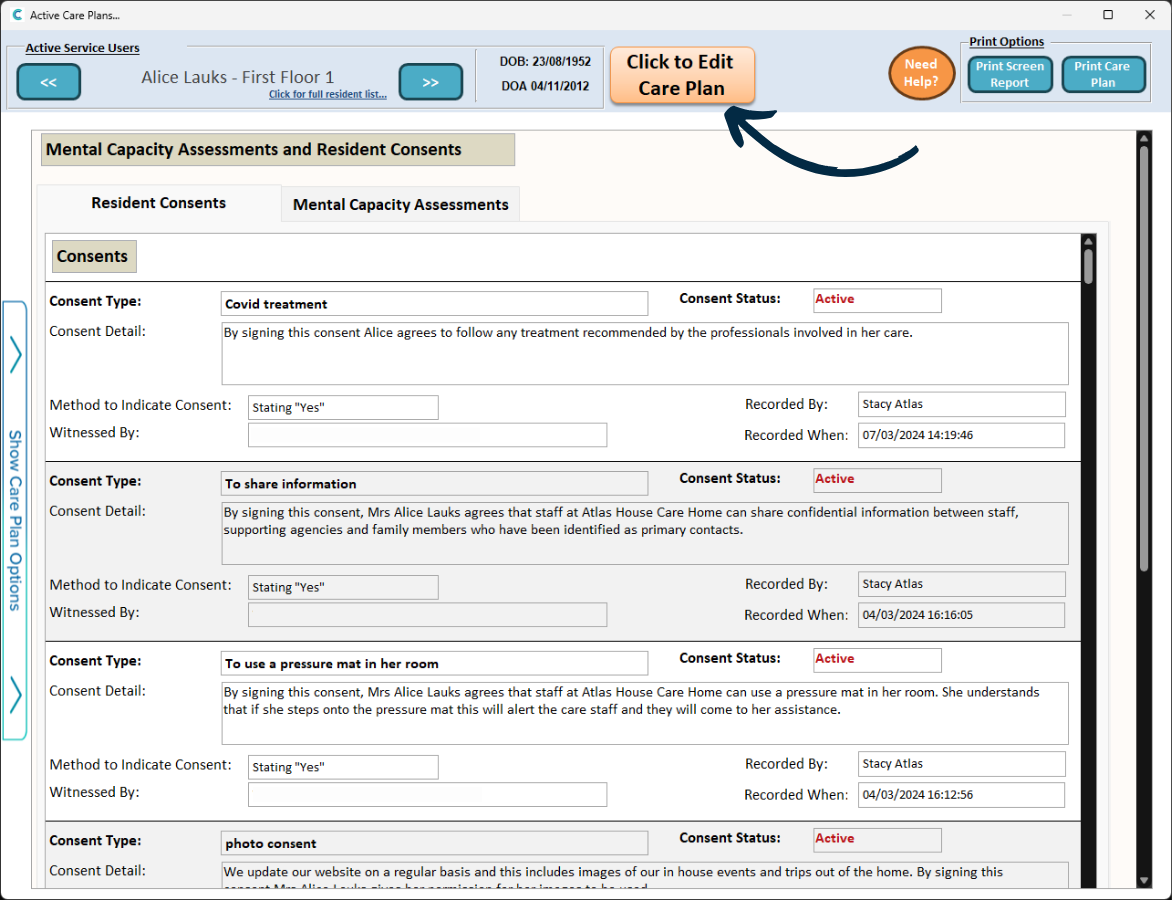Click Witnessed By field for pressure mat consent
The width and height of the screenshot is (1175, 900).
[x=427, y=794]
